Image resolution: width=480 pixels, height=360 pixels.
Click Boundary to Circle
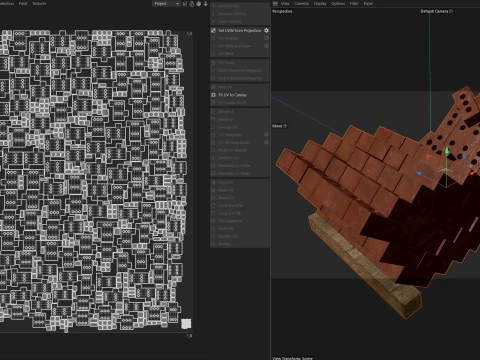tap(240, 166)
